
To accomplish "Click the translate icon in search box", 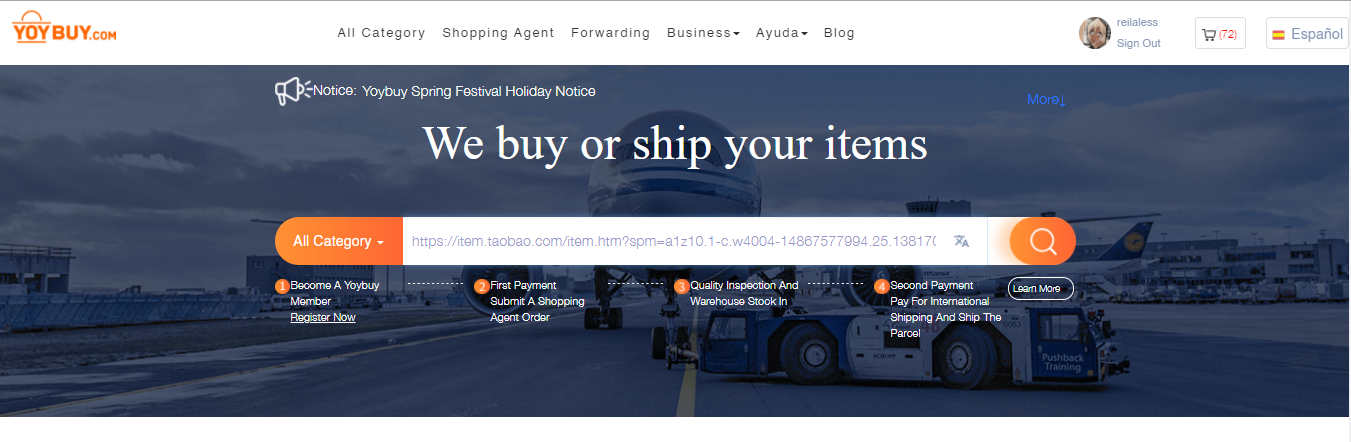I will tap(961, 241).
